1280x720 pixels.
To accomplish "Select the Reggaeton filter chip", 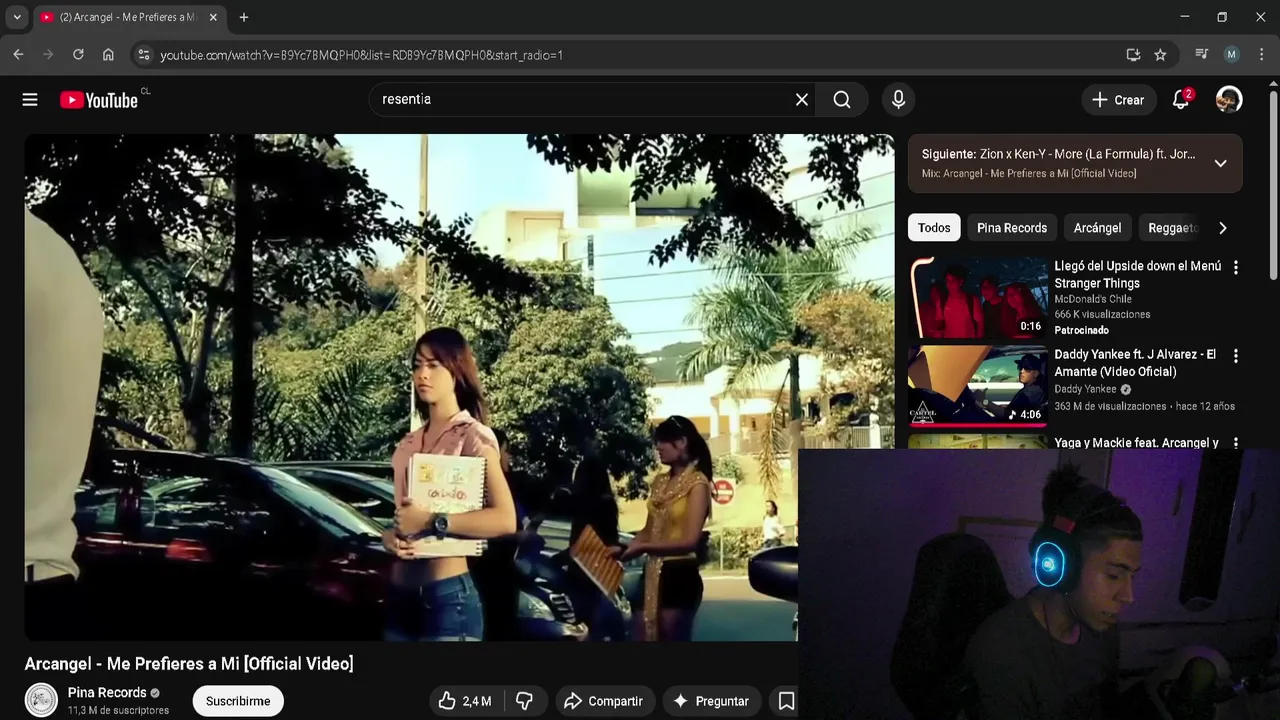I will [x=1171, y=228].
